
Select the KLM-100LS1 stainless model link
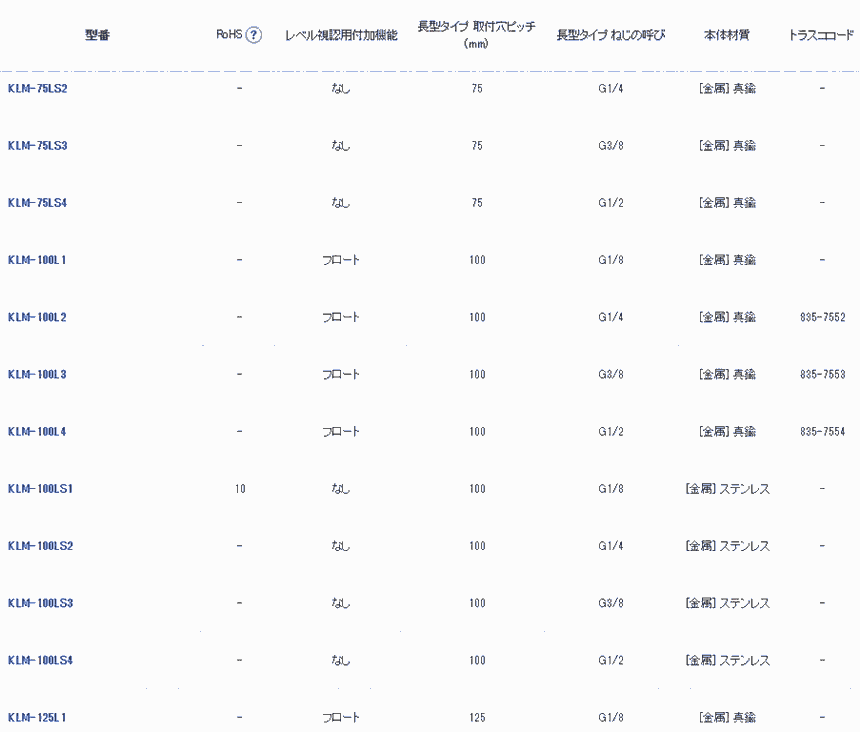click(40, 489)
